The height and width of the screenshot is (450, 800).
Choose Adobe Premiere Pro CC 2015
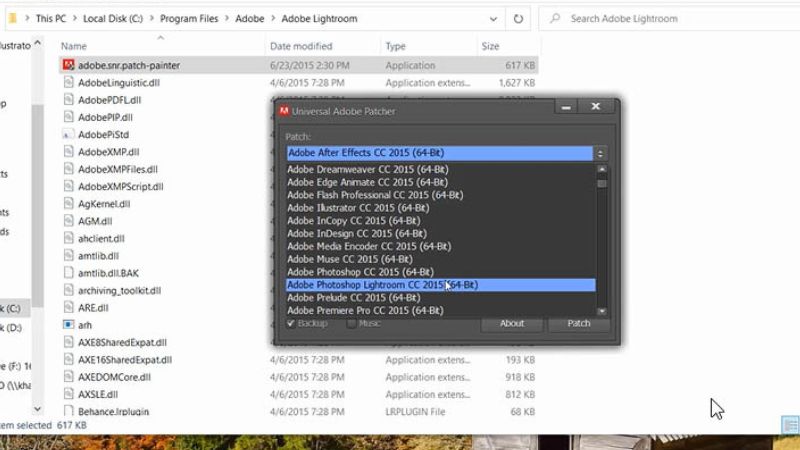click(440, 310)
